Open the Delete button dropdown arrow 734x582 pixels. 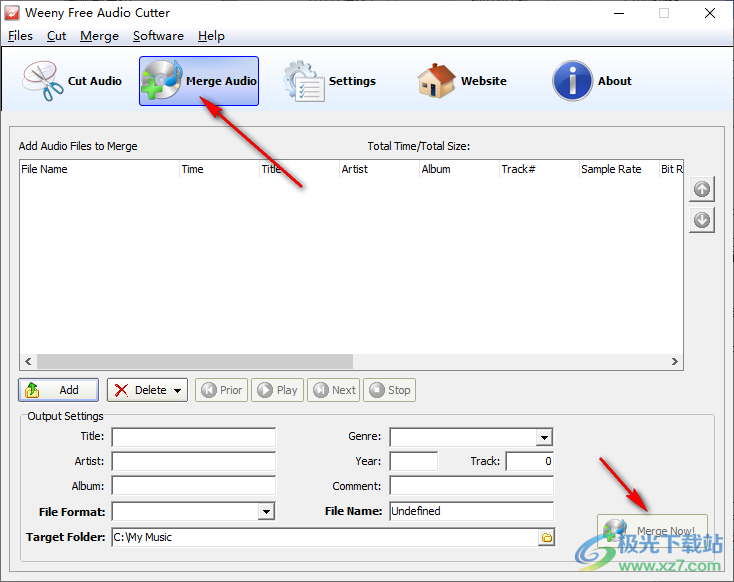coord(178,390)
